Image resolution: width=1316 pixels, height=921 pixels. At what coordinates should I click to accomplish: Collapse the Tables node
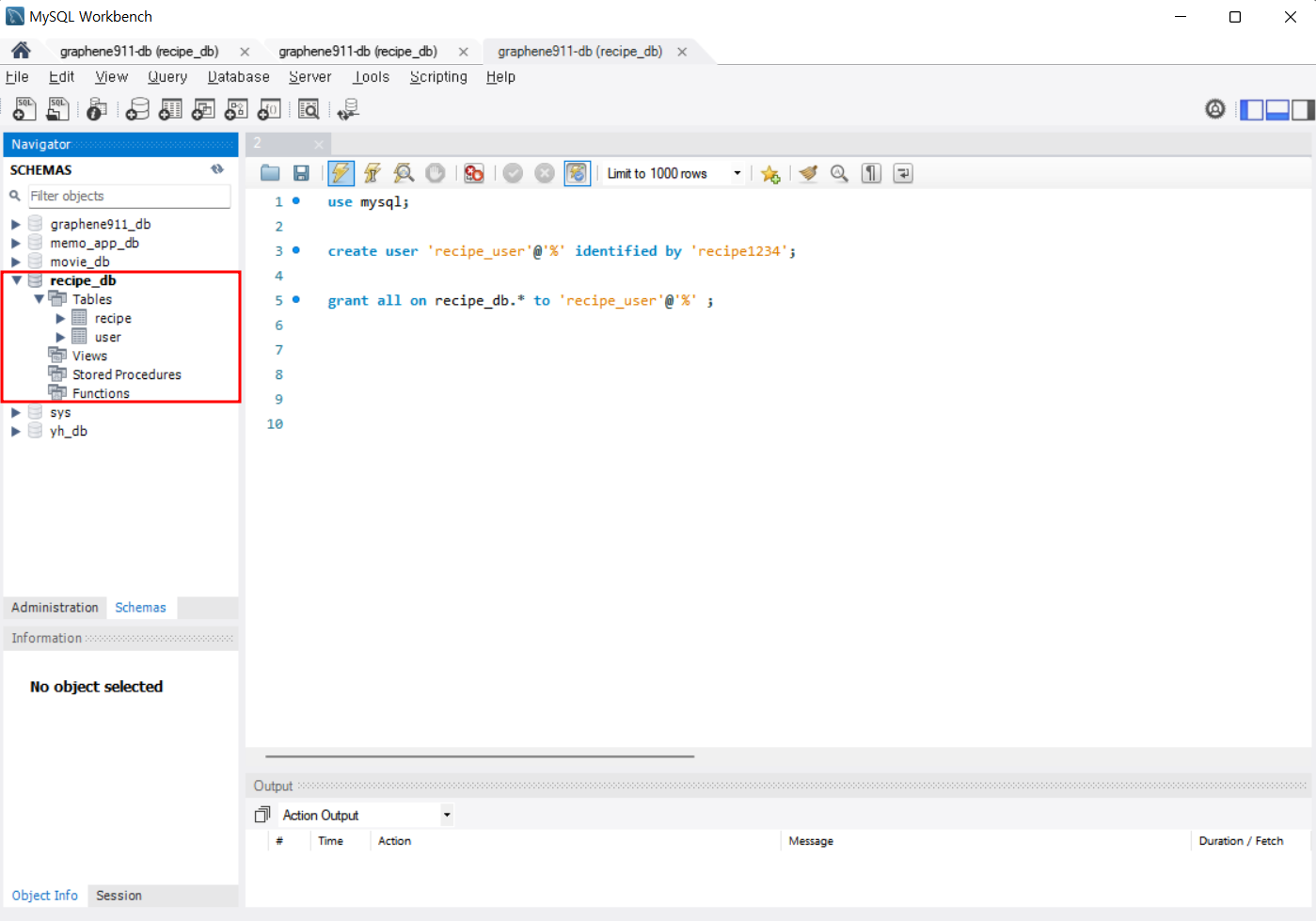click(x=39, y=299)
